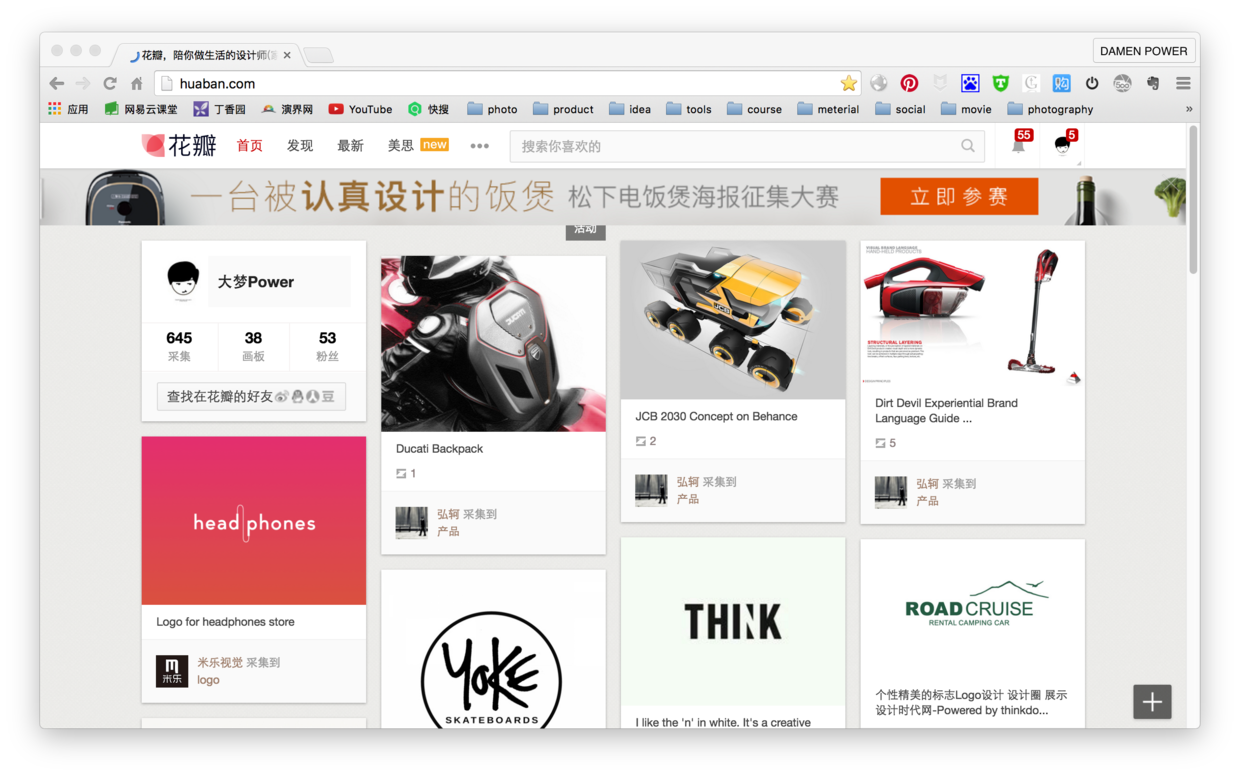
Task: Click the DAMEN POWER profile button
Action: (x=1143, y=50)
